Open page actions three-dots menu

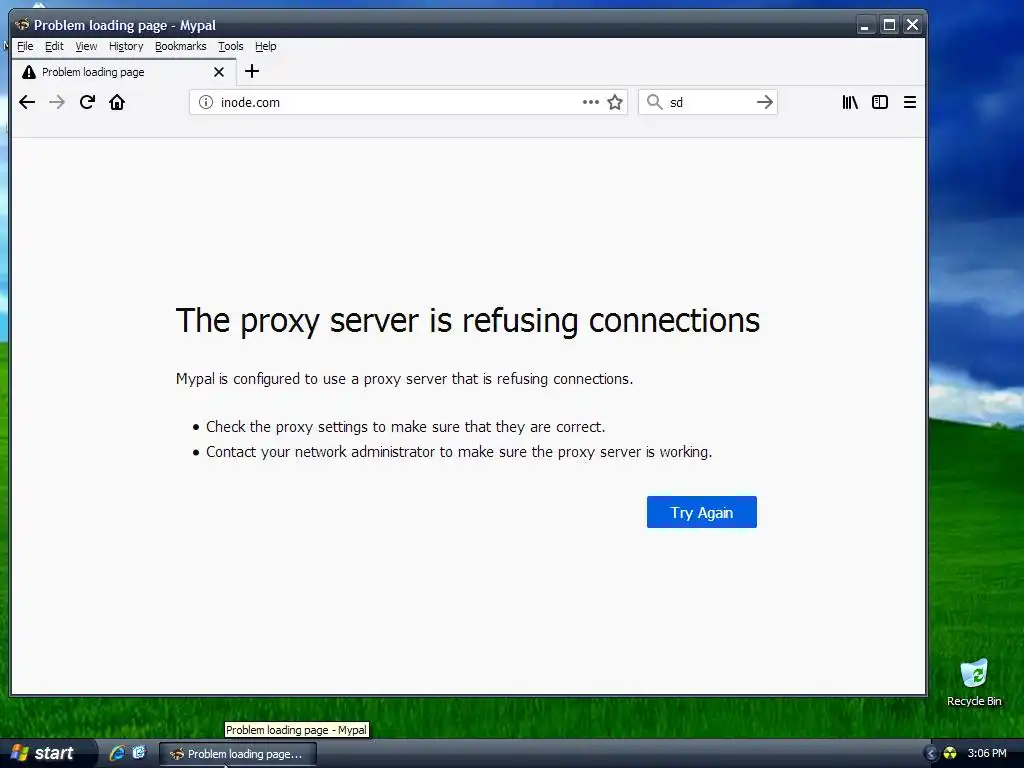coord(590,102)
